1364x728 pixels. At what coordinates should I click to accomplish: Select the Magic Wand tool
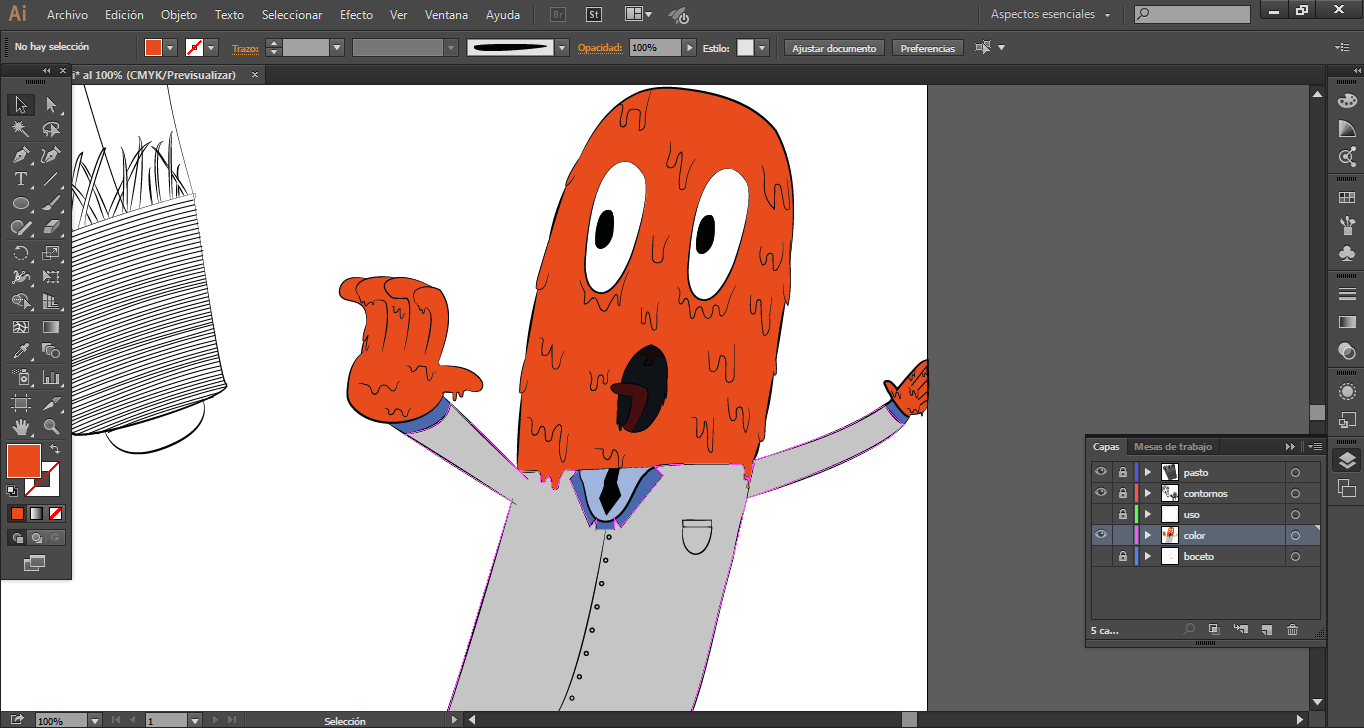pos(20,130)
